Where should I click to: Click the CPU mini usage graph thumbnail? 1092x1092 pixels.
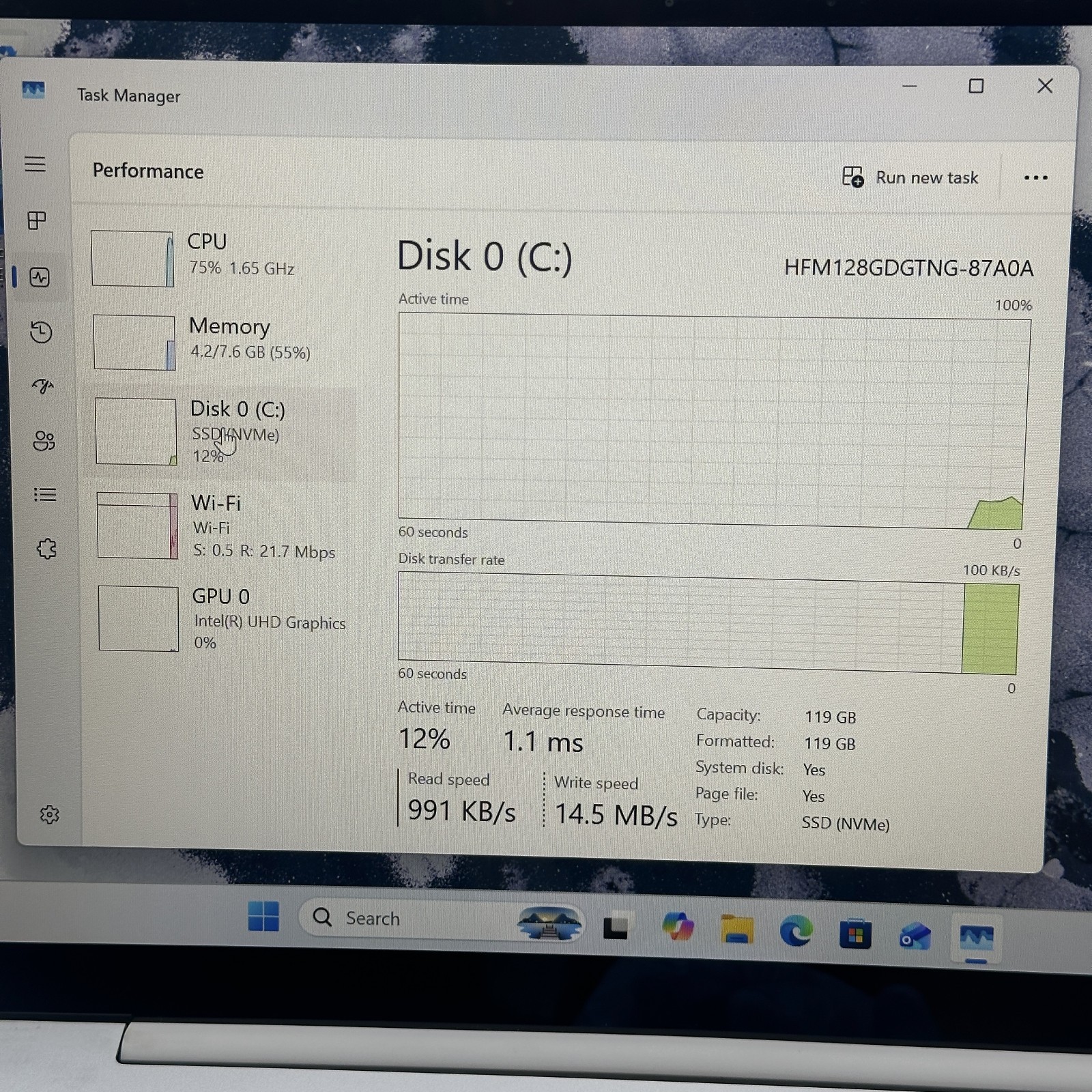(x=132, y=259)
